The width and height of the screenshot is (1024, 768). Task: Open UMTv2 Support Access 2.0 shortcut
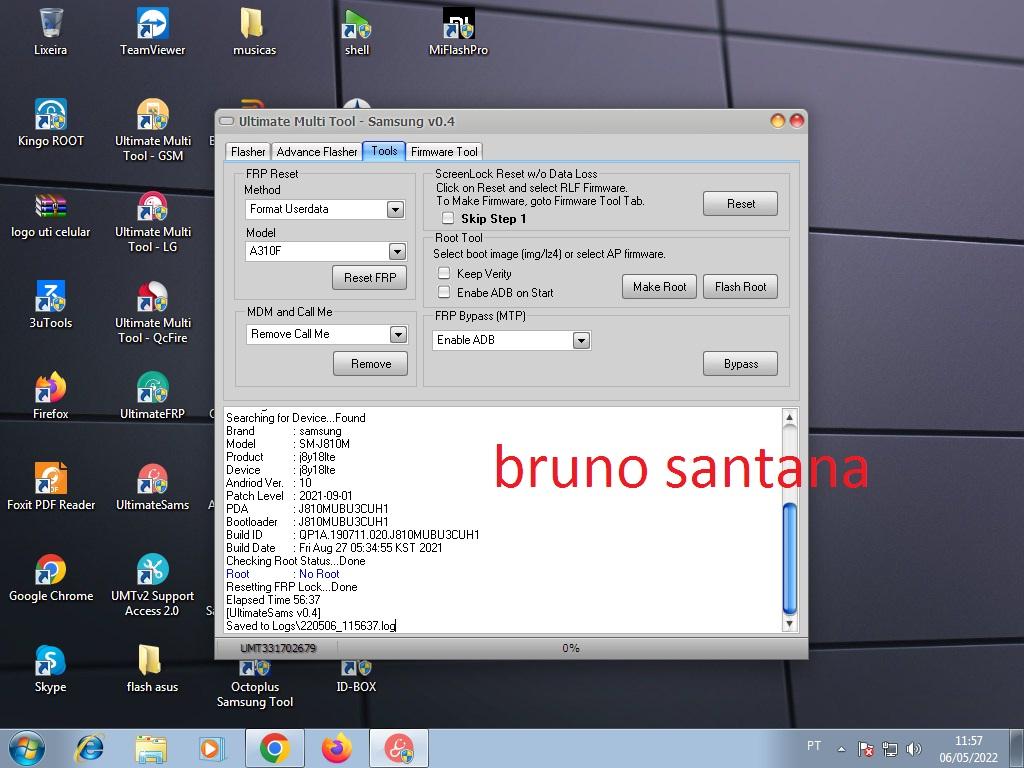[x=152, y=585]
